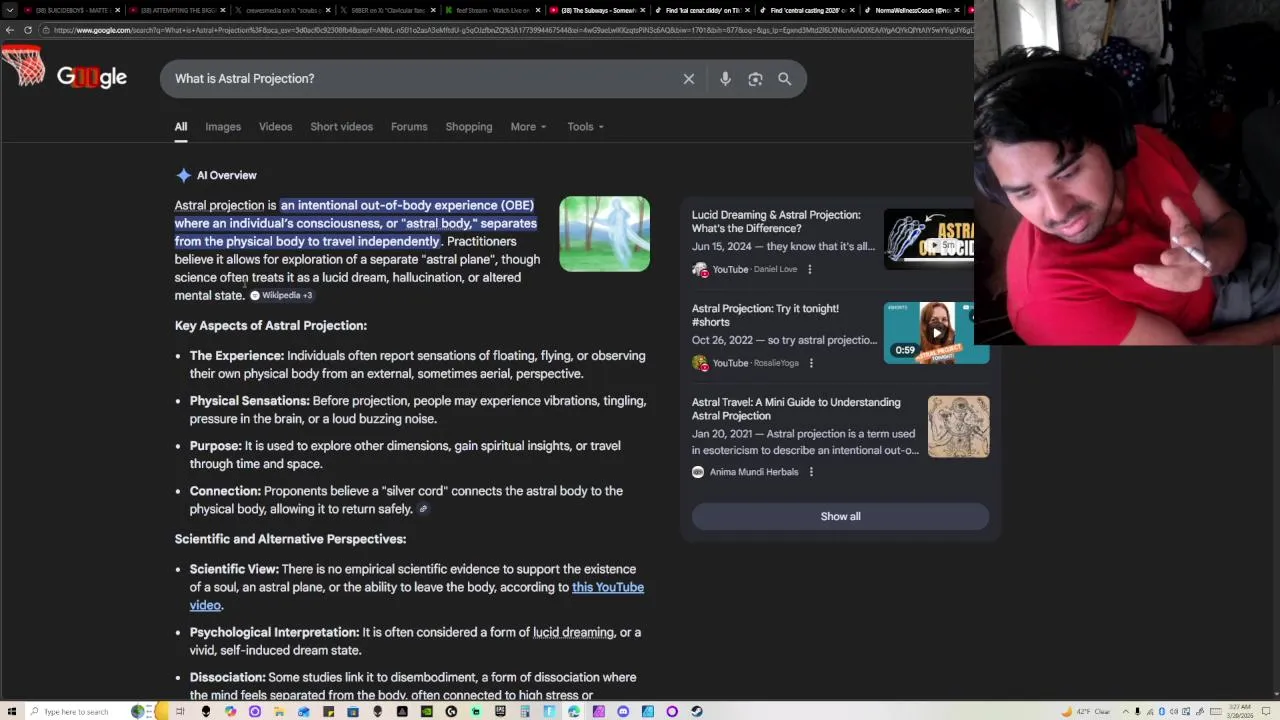This screenshot has height=720, width=1280.
Task: Click the 'Dissociation:' bullet label
Action: coord(227,677)
